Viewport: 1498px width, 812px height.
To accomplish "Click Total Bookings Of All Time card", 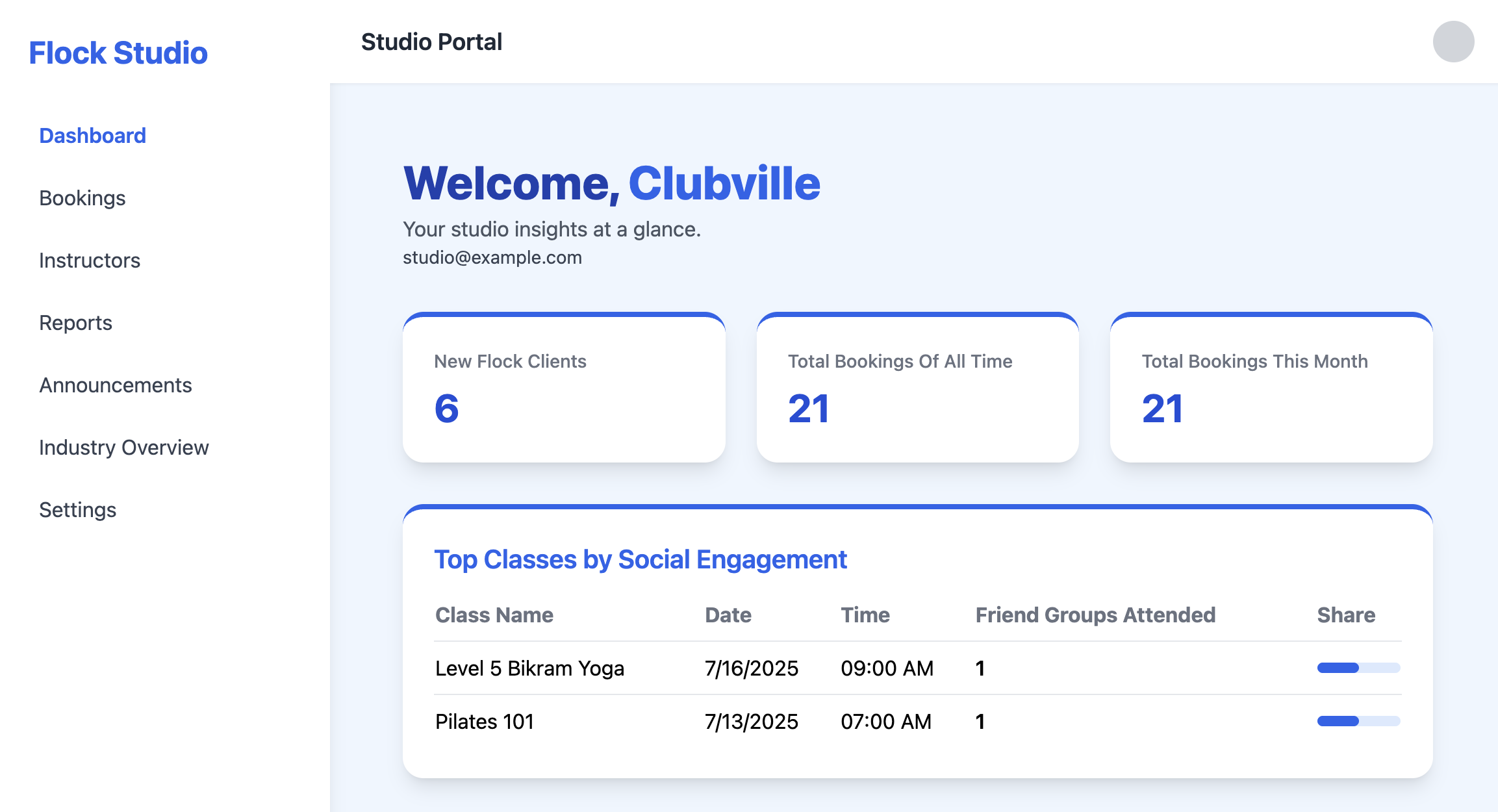I will coord(917,388).
